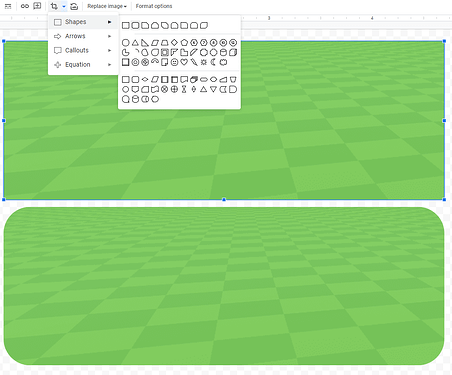This screenshot has width=452, height=375.
Task: Choose flowchart off-page connector shape
Action: (x=135, y=89)
